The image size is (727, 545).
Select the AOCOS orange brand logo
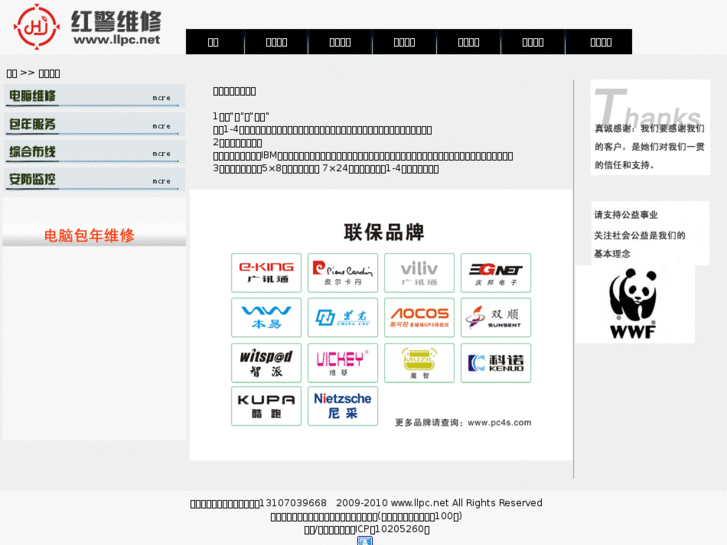click(419, 318)
